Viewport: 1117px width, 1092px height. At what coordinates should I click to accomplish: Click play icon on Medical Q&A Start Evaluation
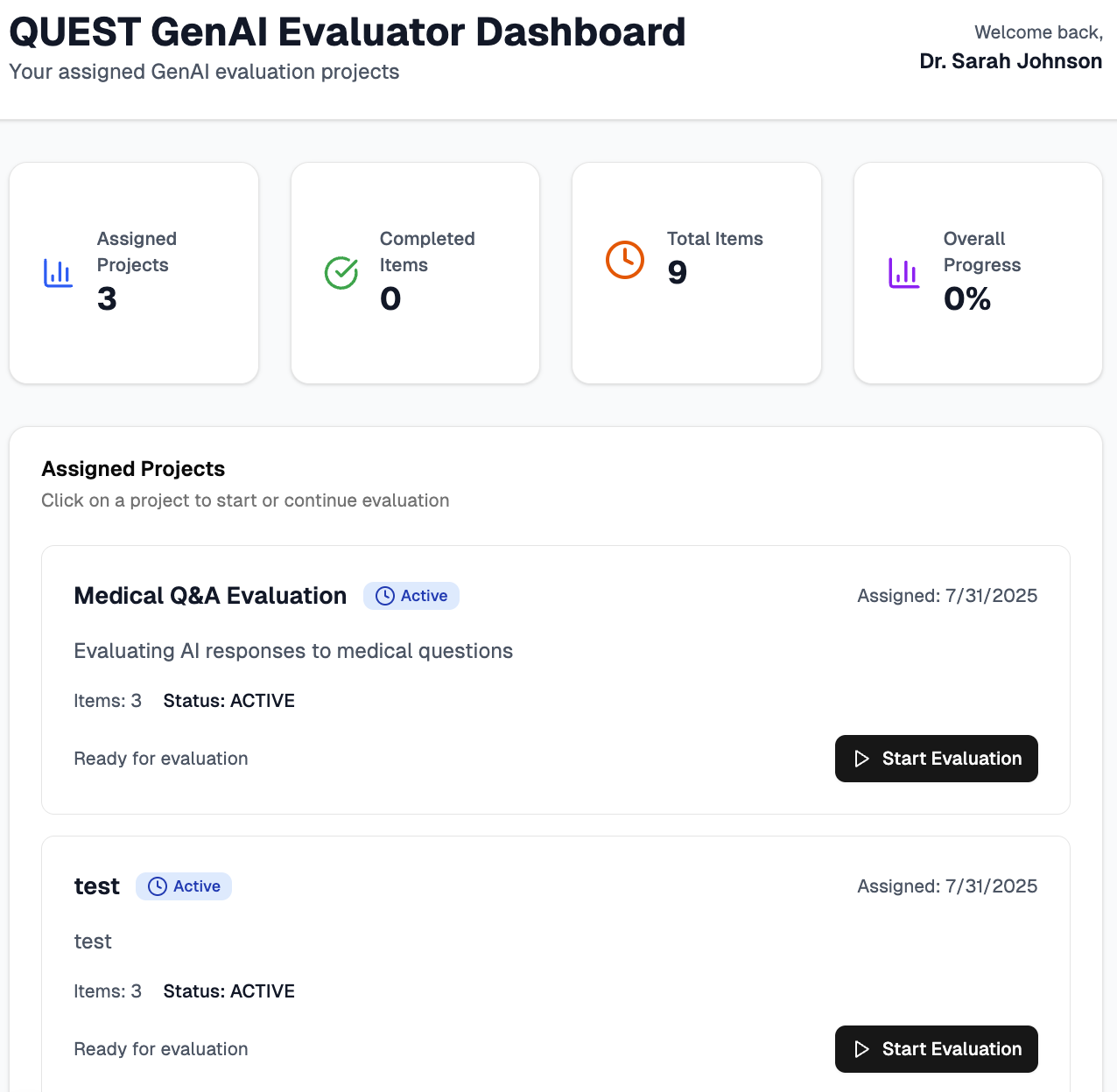862,759
